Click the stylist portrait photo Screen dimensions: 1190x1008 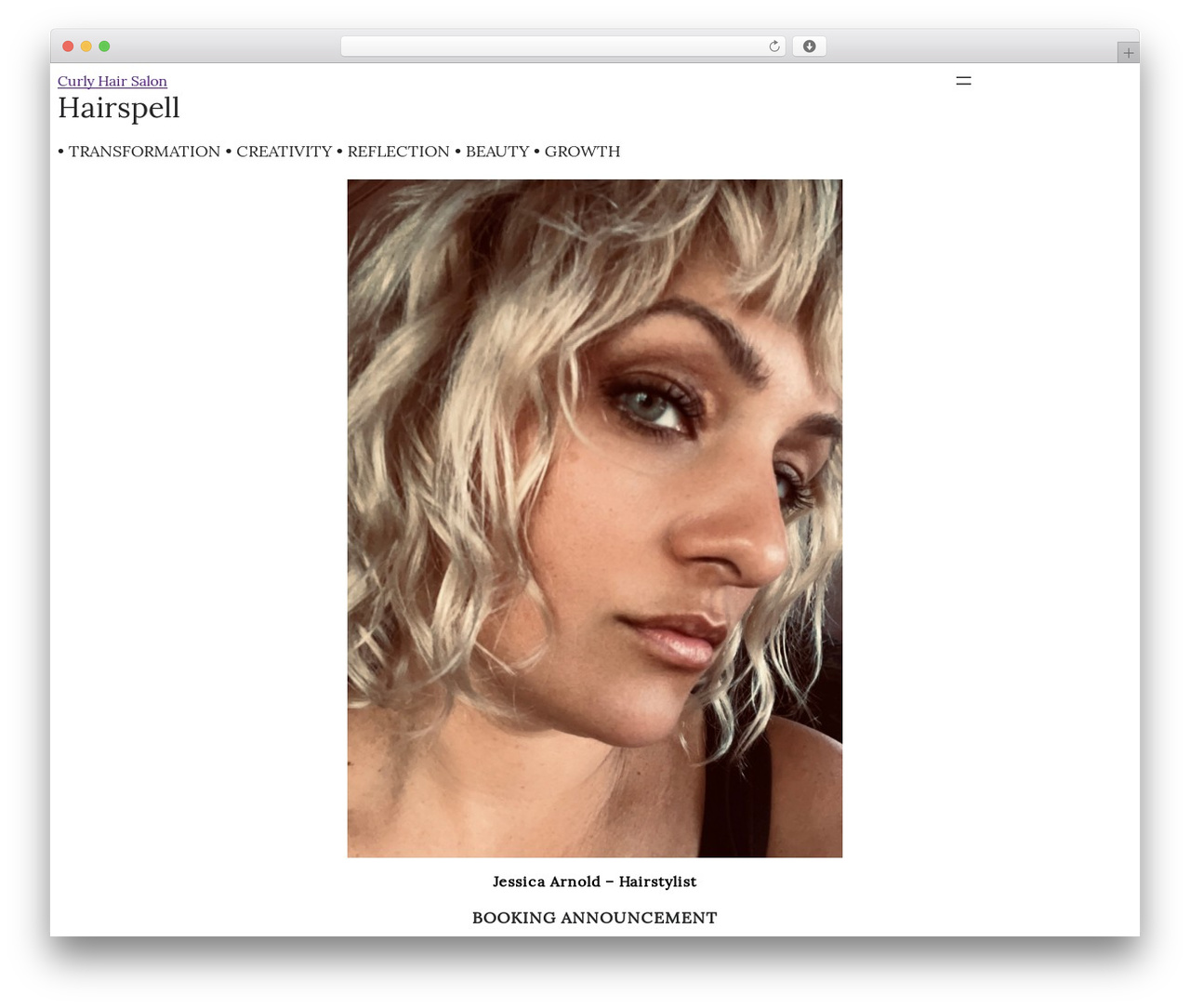(x=595, y=518)
